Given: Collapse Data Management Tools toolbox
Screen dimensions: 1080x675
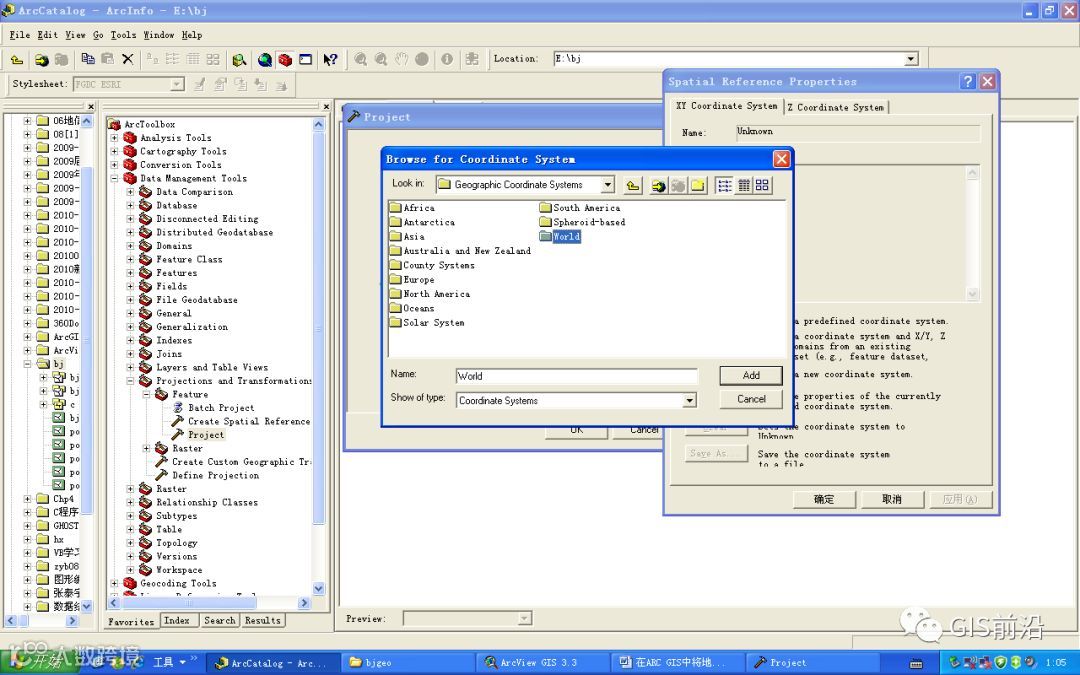Looking at the screenshot, I should (x=114, y=178).
